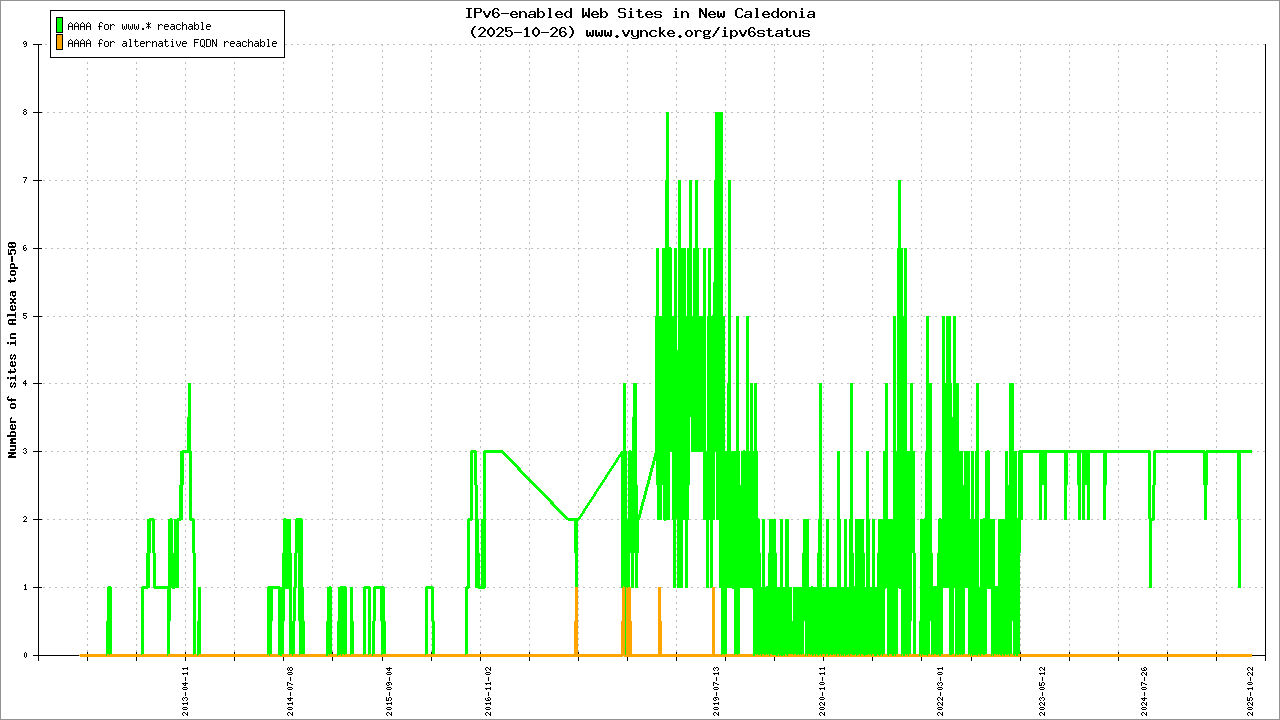This screenshot has width=1280, height=720.
Task: Pick the 2020-10-11 x-axis date label
Action: (x=823, y=691)
